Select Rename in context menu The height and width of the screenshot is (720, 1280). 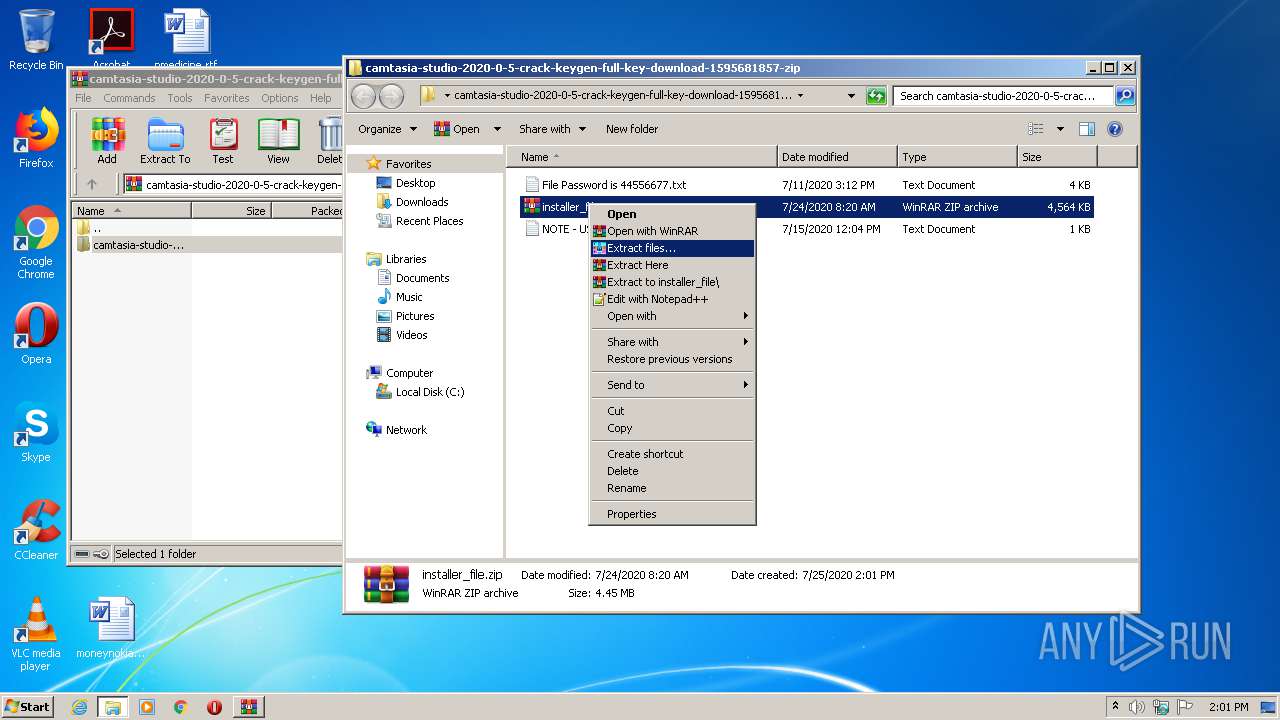click(x=673, y=488)
